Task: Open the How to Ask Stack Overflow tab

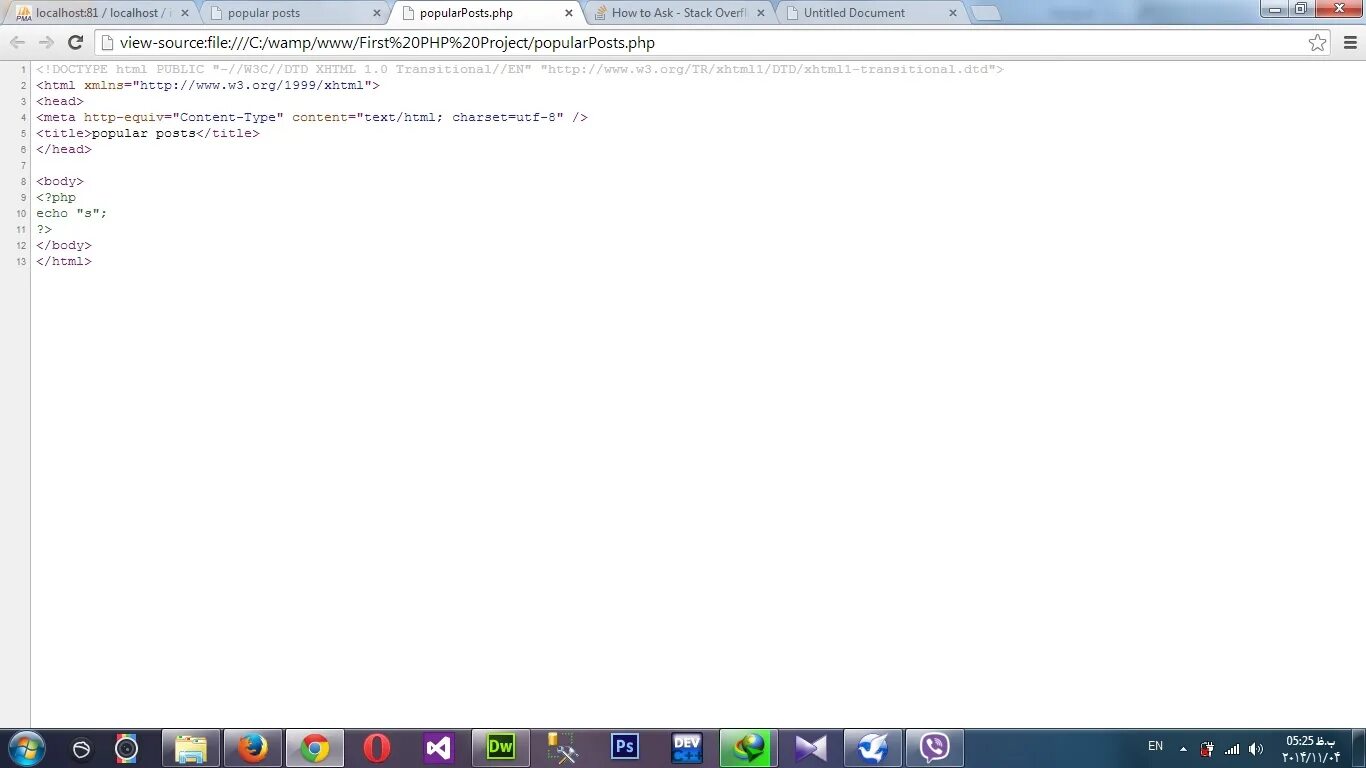Action: point(678,13)
